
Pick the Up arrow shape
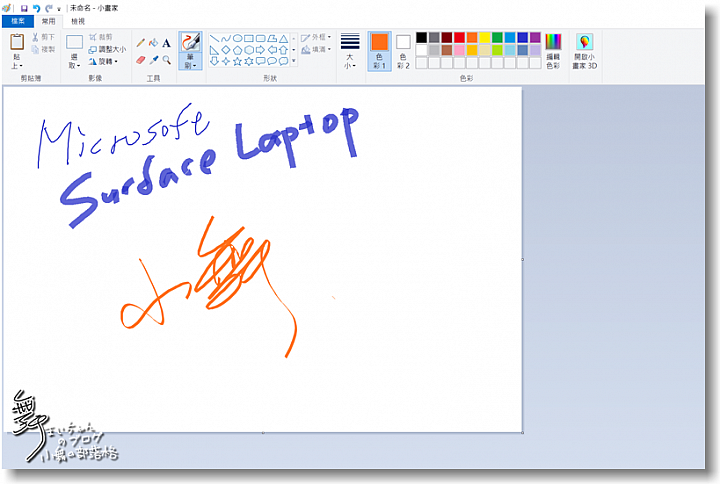(283, 50)
